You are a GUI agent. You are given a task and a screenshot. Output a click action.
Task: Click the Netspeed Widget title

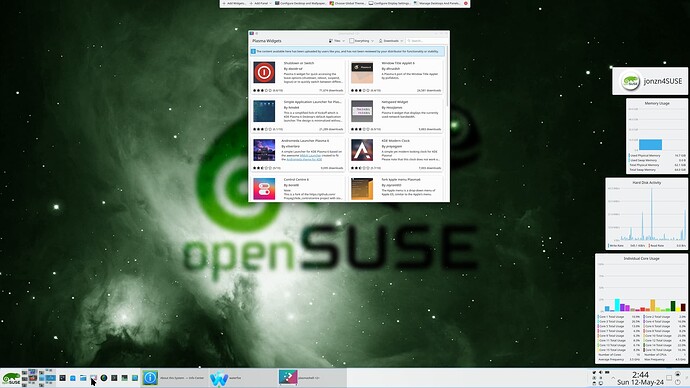point(395,102)
